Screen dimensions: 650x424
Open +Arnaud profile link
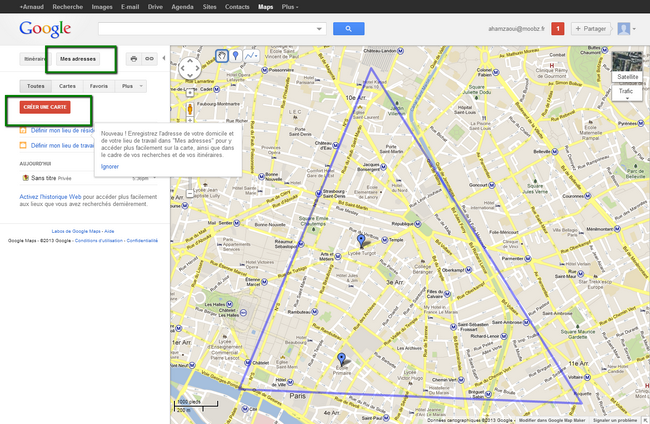point(32,7)
